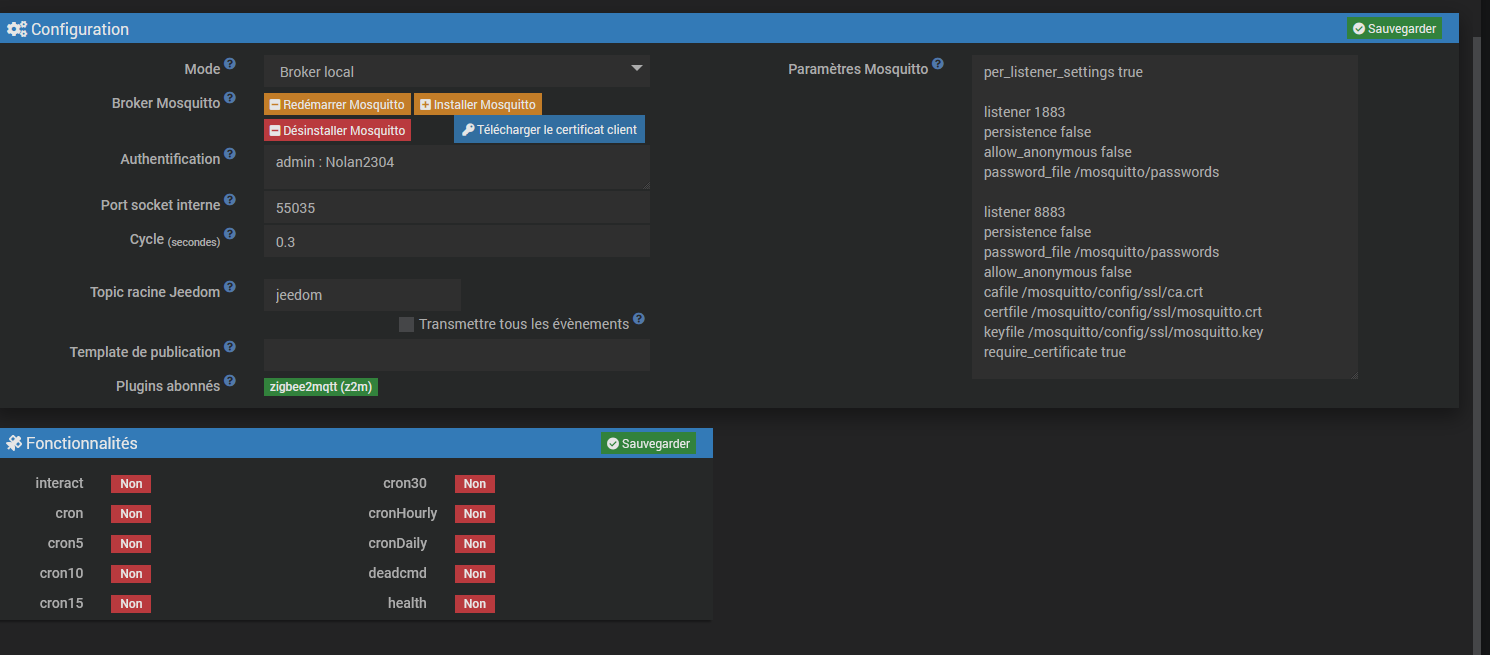The width and height of the screenshot is (1490, 655).
Task: Click the zigbee2mqtt (z2m) plugin tag
Action: coord(321,387)
